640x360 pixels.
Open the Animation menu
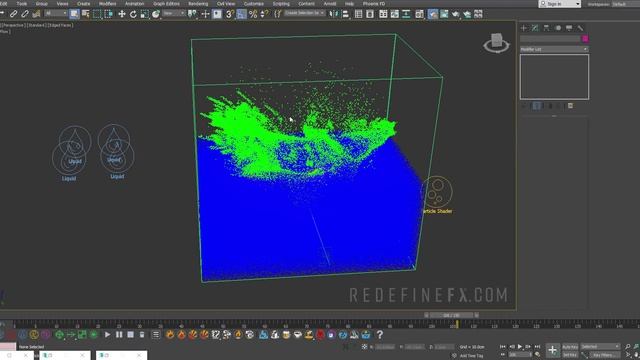click(134, 4)
